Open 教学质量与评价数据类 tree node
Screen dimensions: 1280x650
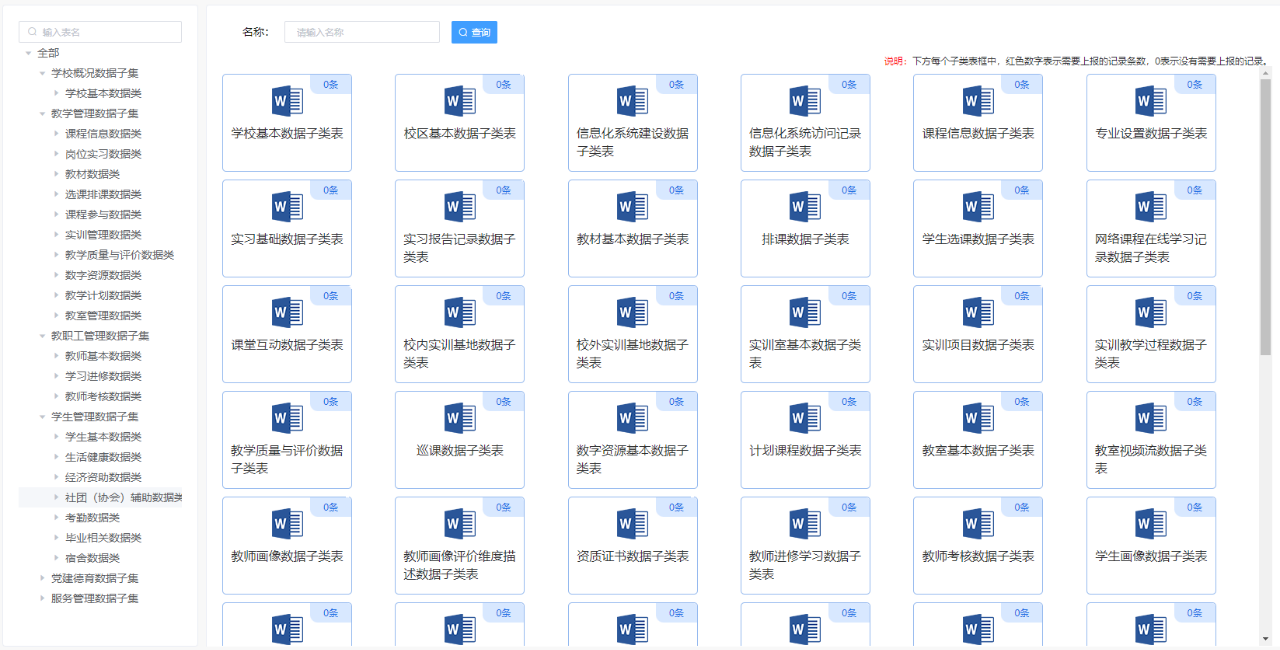click(119, 255)
